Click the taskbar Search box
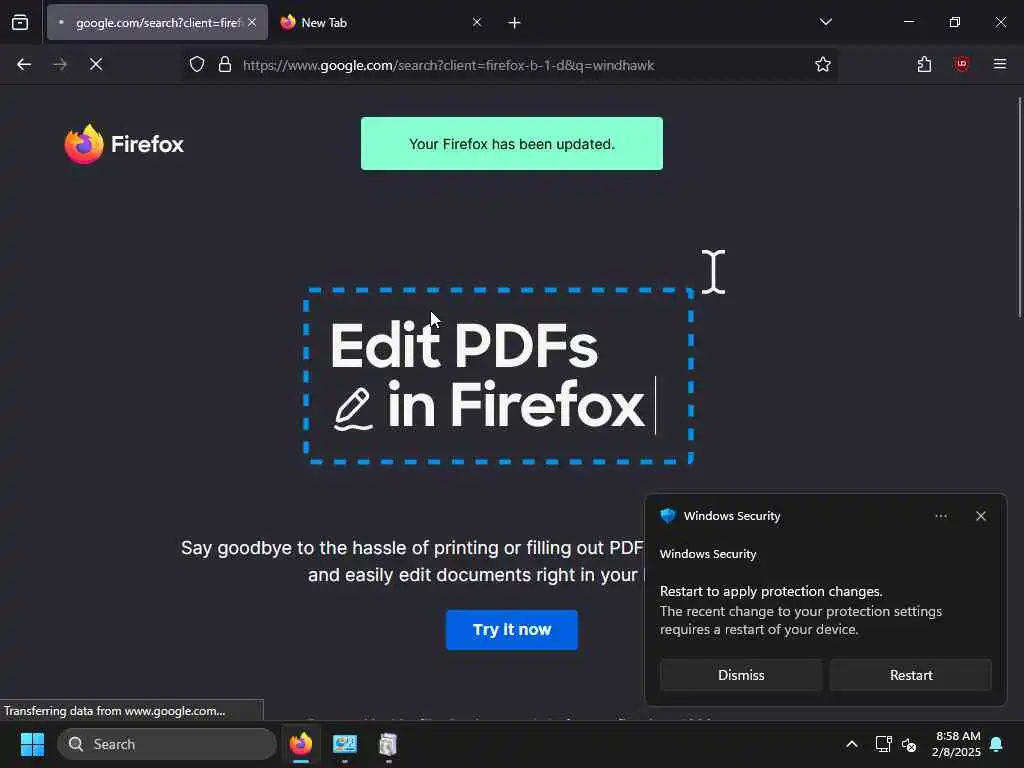 tap(167, 744)
